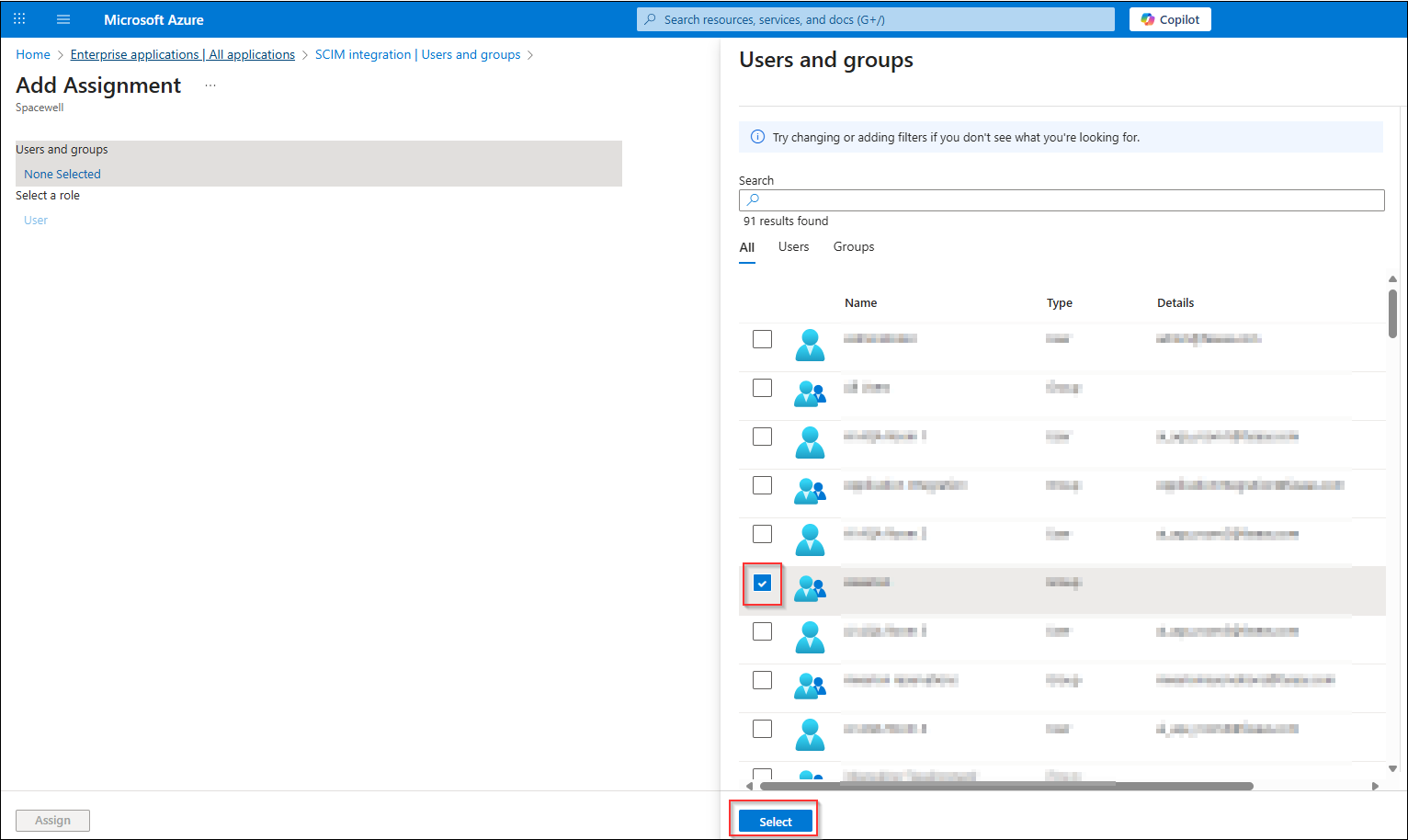Click the group icon in the checked row
The width and height of the screenshot is (1408, 840).
[x=810, y=588]
